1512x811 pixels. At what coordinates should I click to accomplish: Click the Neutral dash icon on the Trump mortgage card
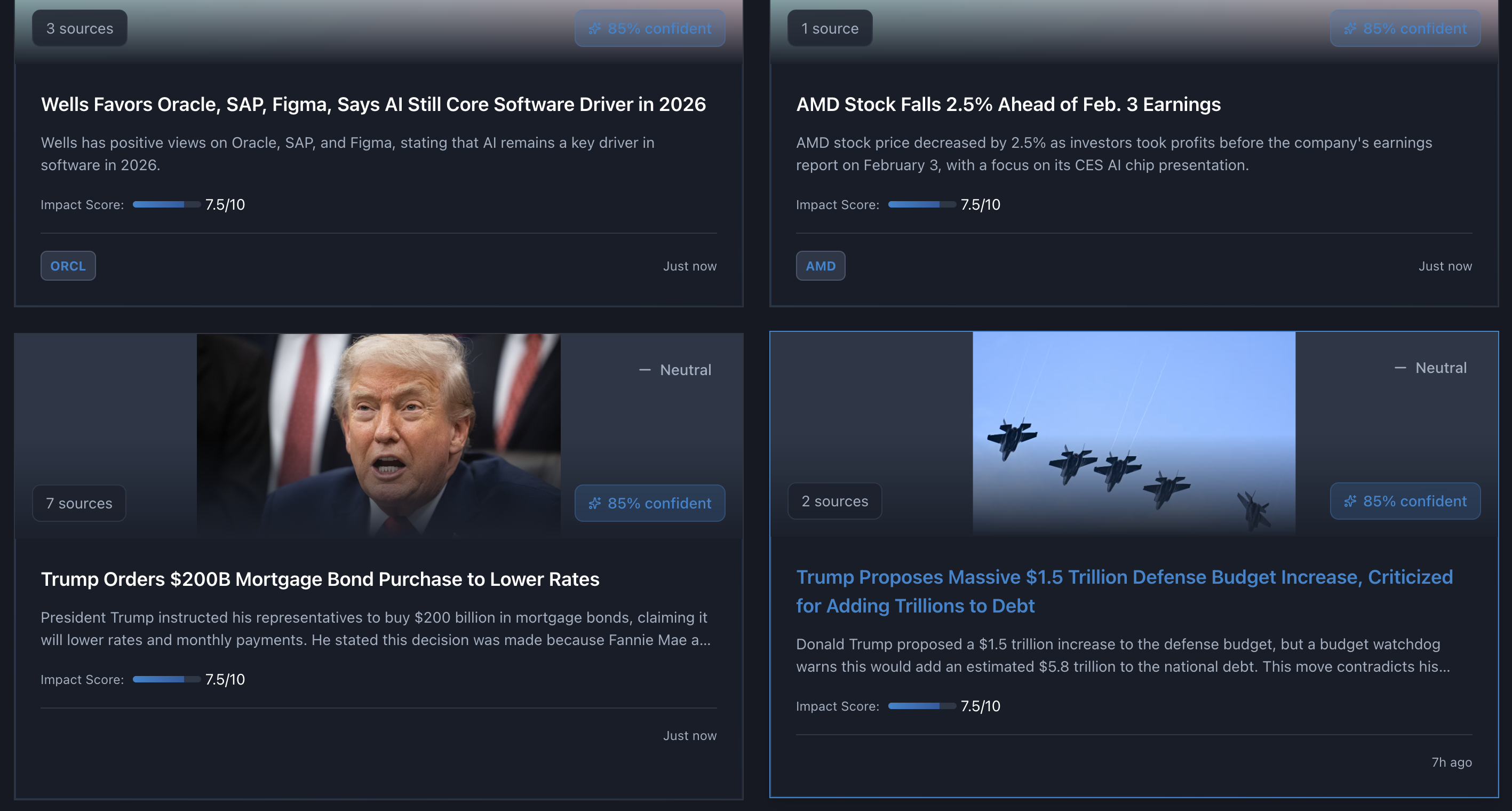644,370
